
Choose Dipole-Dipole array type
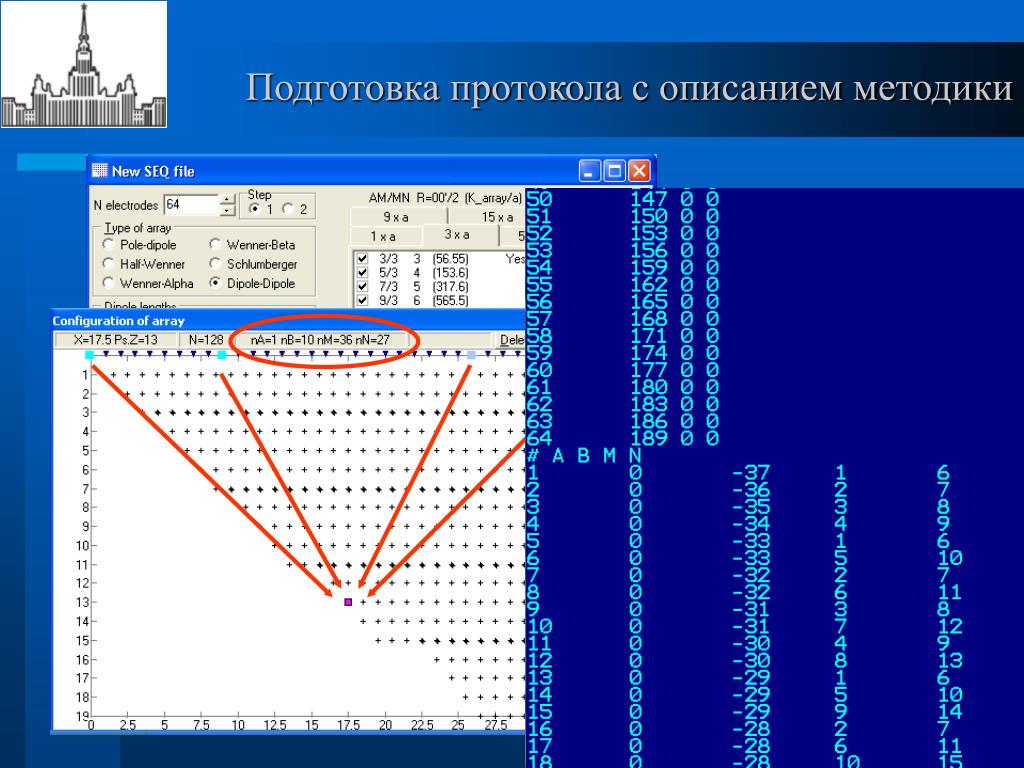pos(215,283)
